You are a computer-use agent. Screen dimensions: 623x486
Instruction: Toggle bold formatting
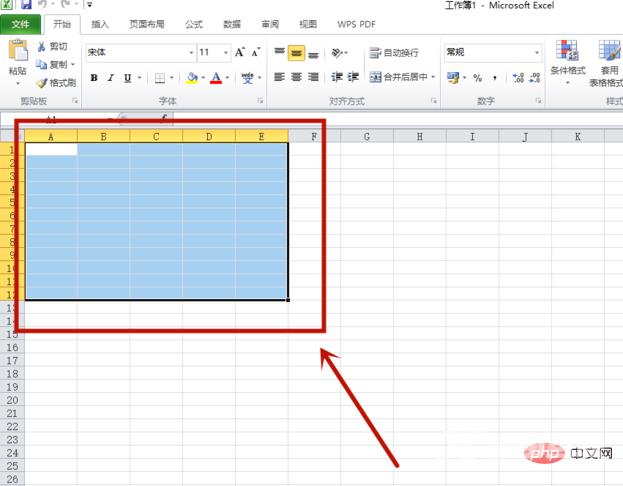coord(94,77)
